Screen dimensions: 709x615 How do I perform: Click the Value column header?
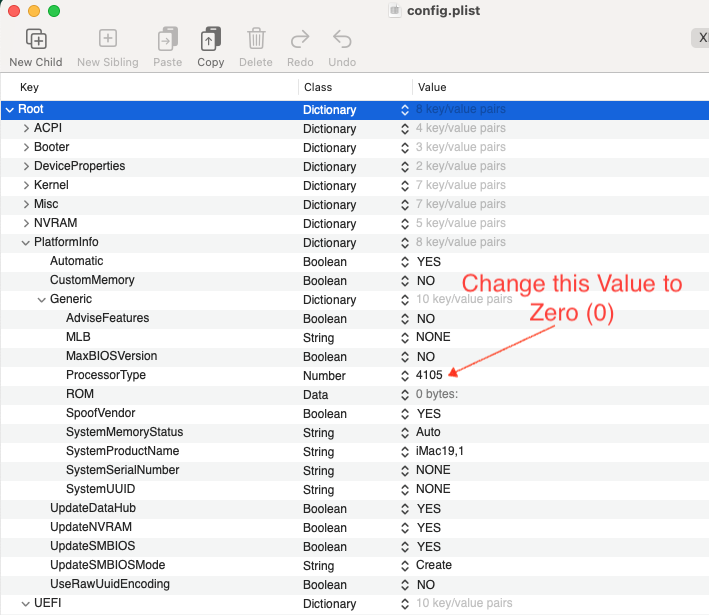(432, 88)
